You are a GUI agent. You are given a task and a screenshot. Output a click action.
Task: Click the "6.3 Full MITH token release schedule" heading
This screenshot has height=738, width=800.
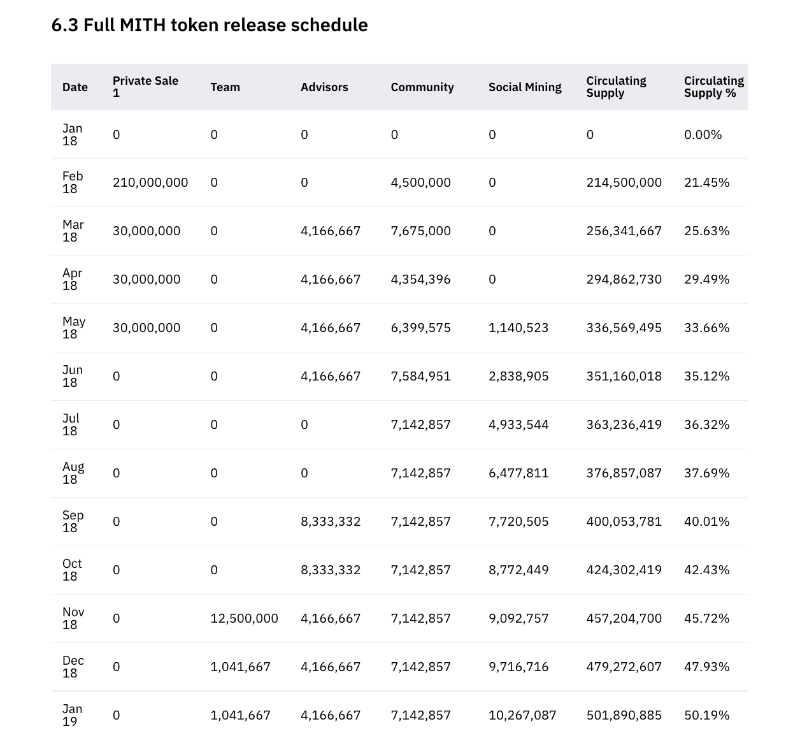click(209, 25)
